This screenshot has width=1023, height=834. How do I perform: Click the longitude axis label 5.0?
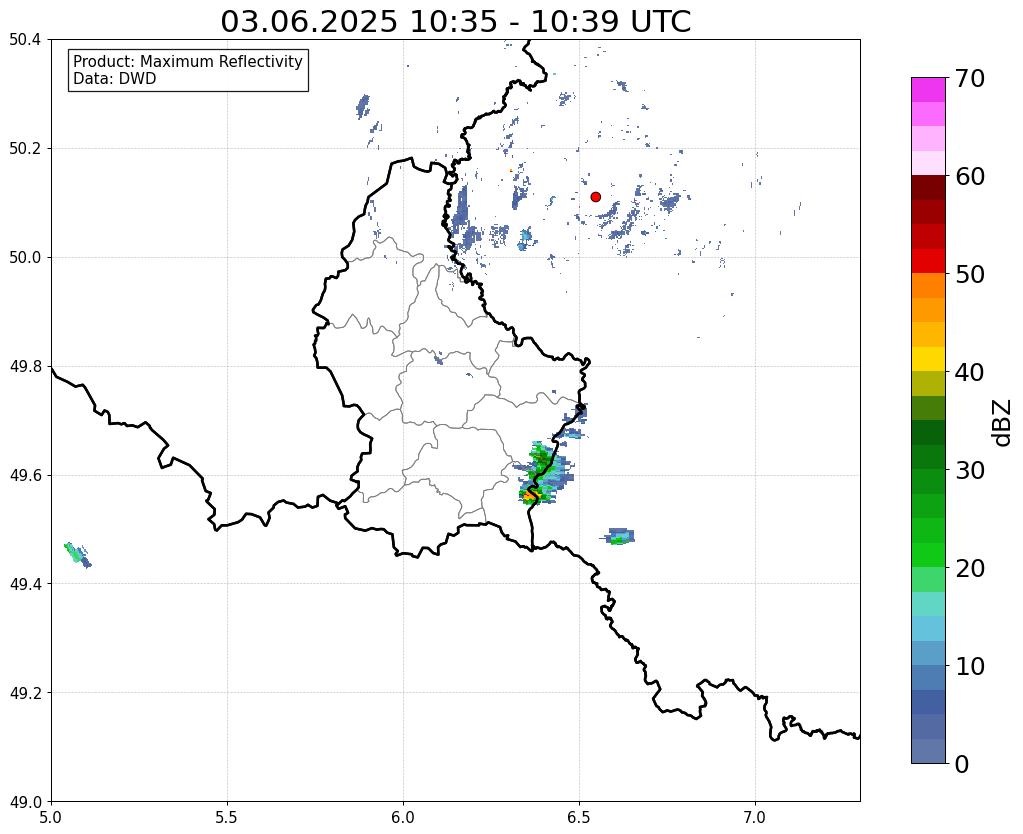51,817
